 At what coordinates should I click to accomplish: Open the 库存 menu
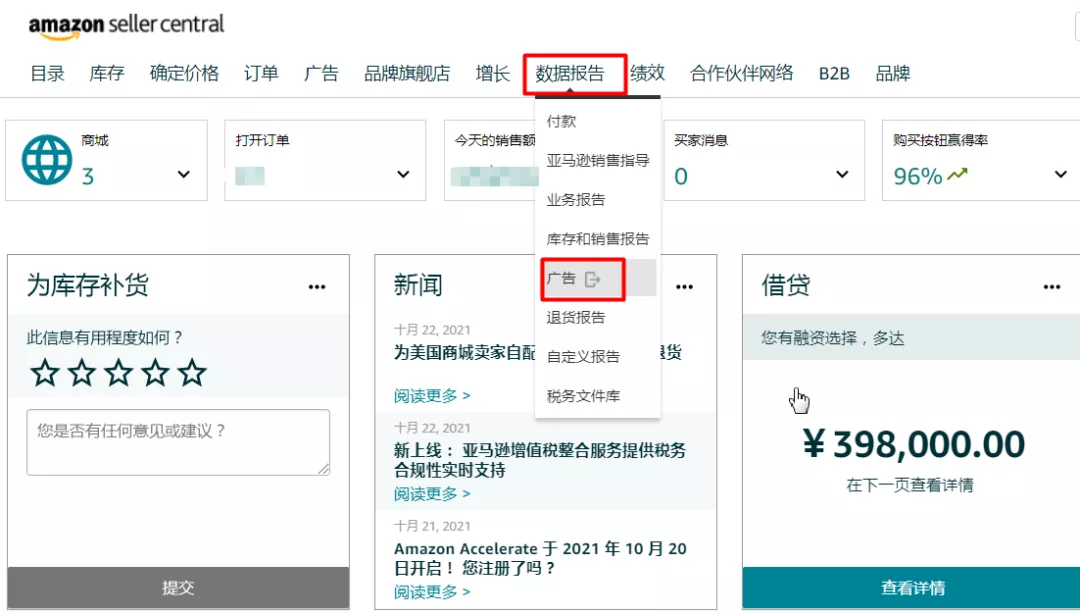pyautogui.click(x=107, y=73)
